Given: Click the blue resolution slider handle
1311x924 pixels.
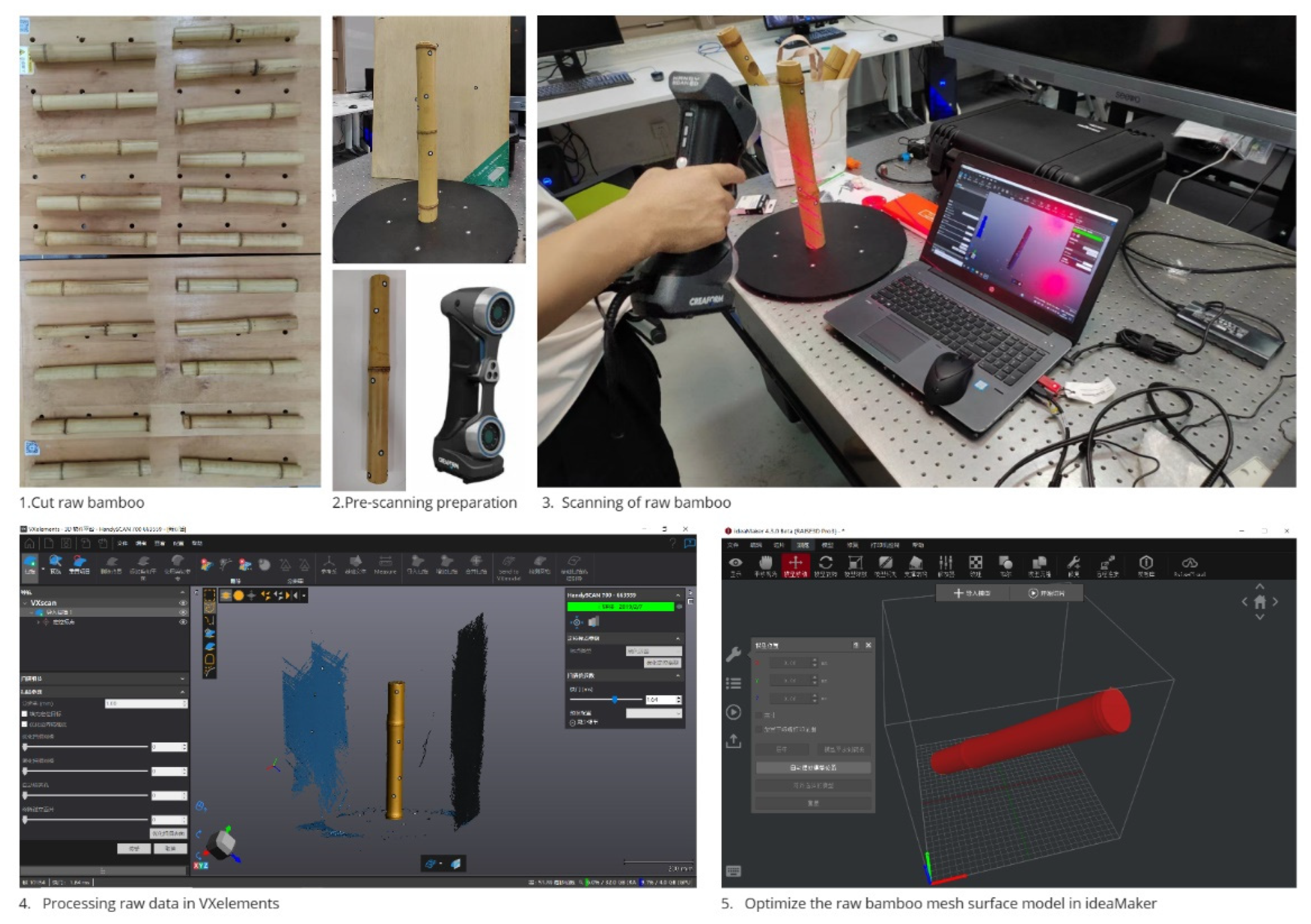Looking at the screenshot, I should (615, 699).
